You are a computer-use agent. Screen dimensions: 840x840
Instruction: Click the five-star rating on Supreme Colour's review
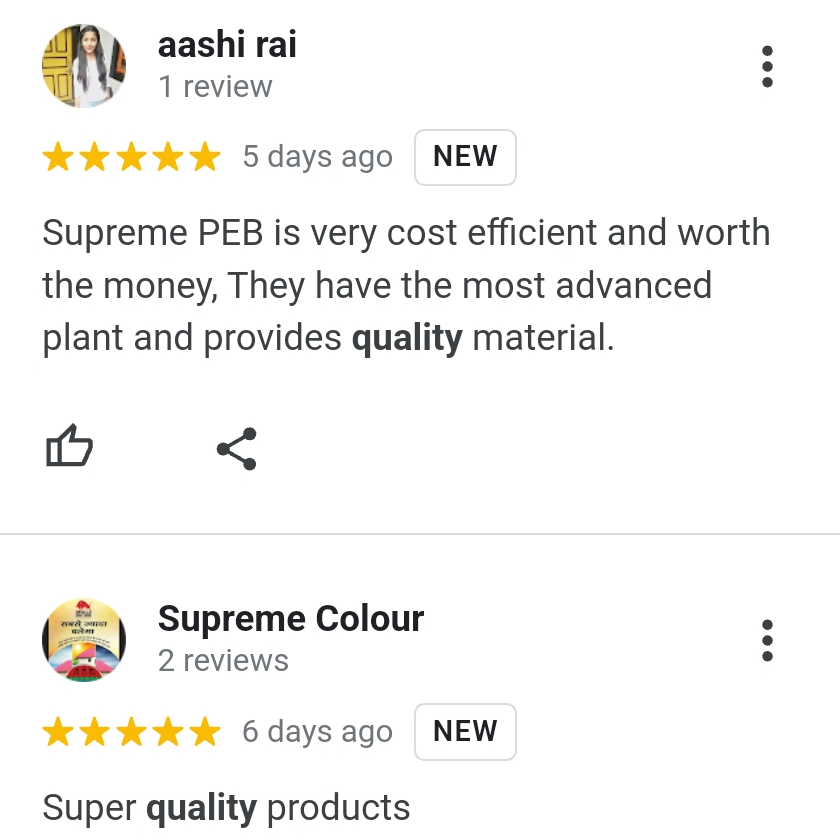(x=131, y=731)
